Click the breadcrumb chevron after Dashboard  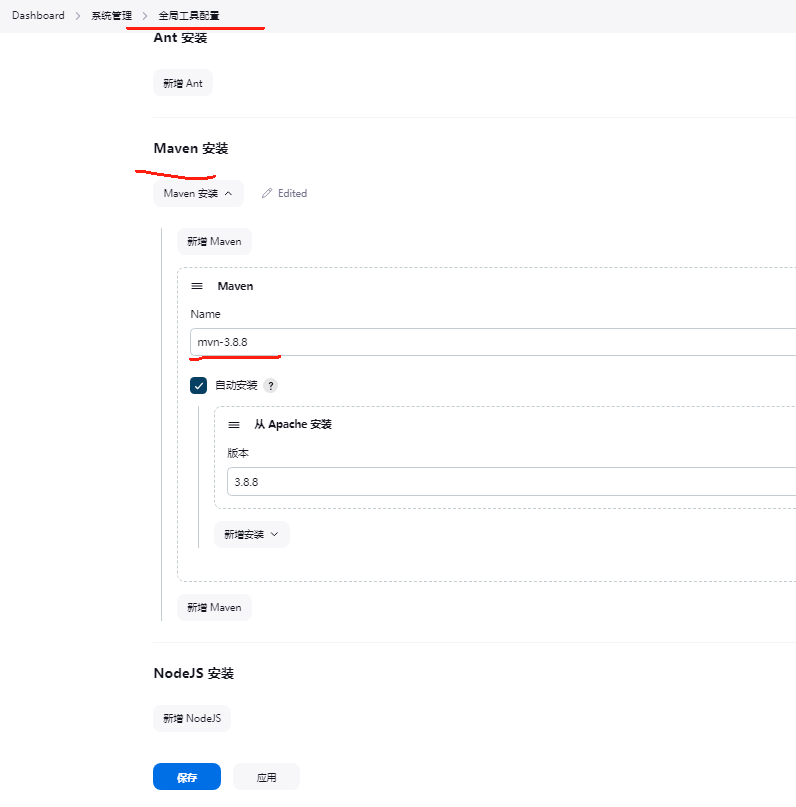click(x=78, y=16)
